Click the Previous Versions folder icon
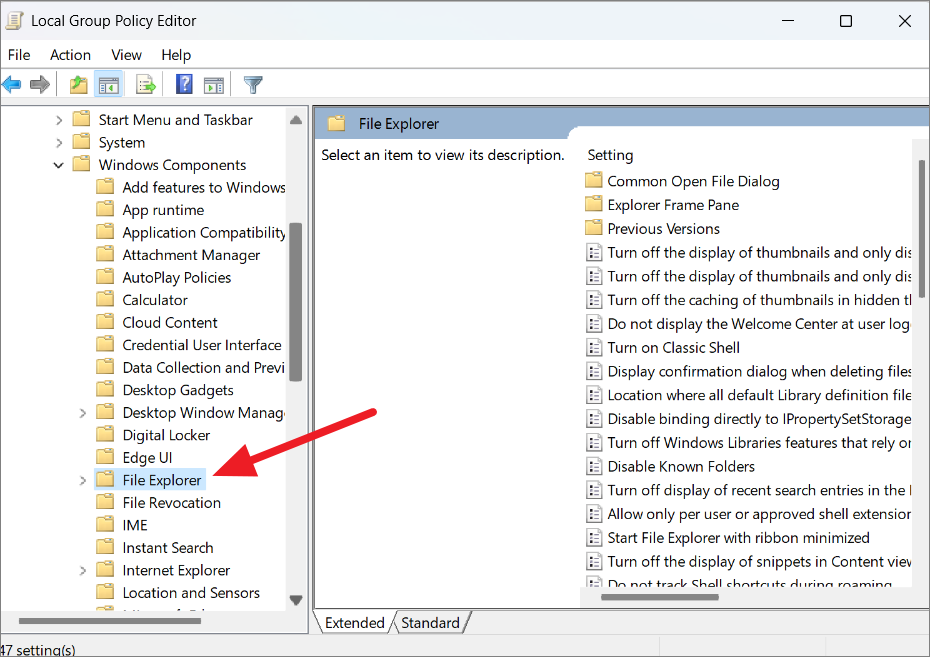 [x=594, y=228]
